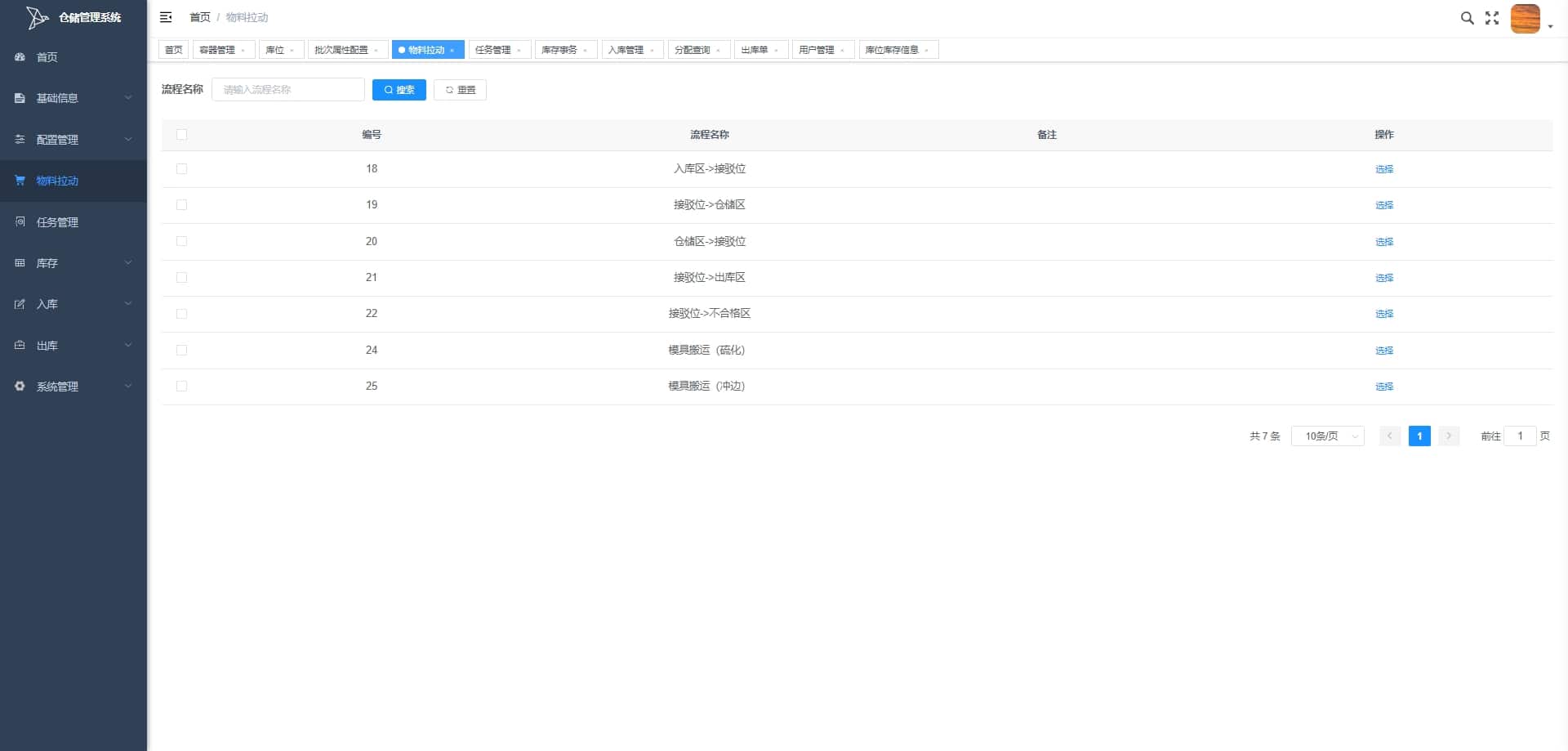This screenshot has height=751, width=1568.
Task: Close the 任务管理 tab
Action: click(x=519, y=51)
